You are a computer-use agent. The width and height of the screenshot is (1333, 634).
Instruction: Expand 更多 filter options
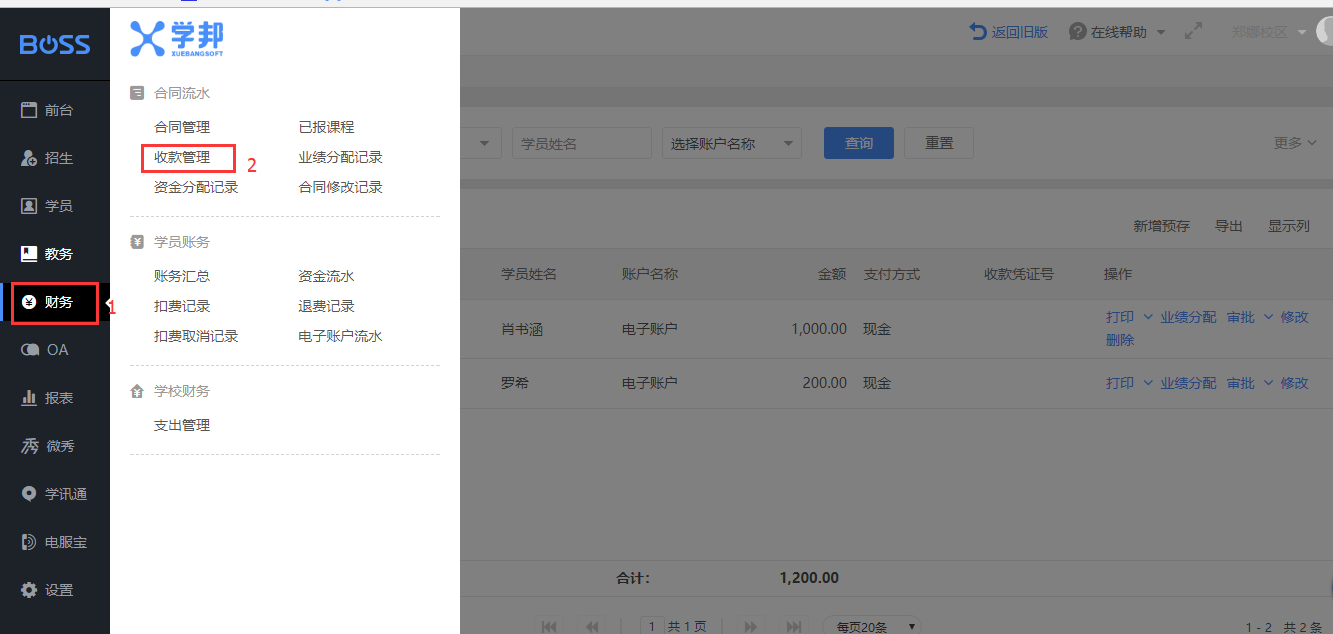1295,143
